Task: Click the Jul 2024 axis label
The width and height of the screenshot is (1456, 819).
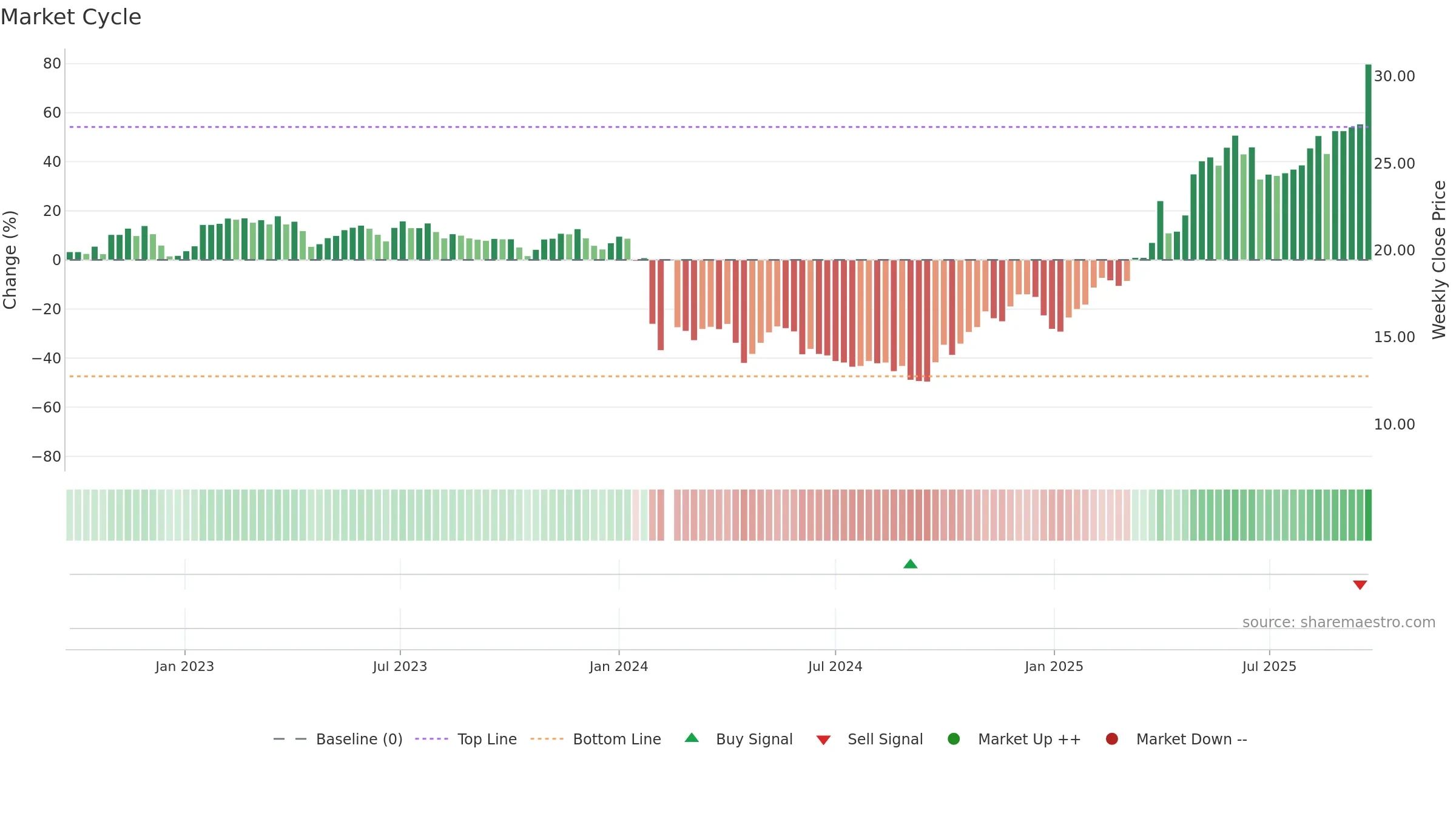Action: point(835,667)
